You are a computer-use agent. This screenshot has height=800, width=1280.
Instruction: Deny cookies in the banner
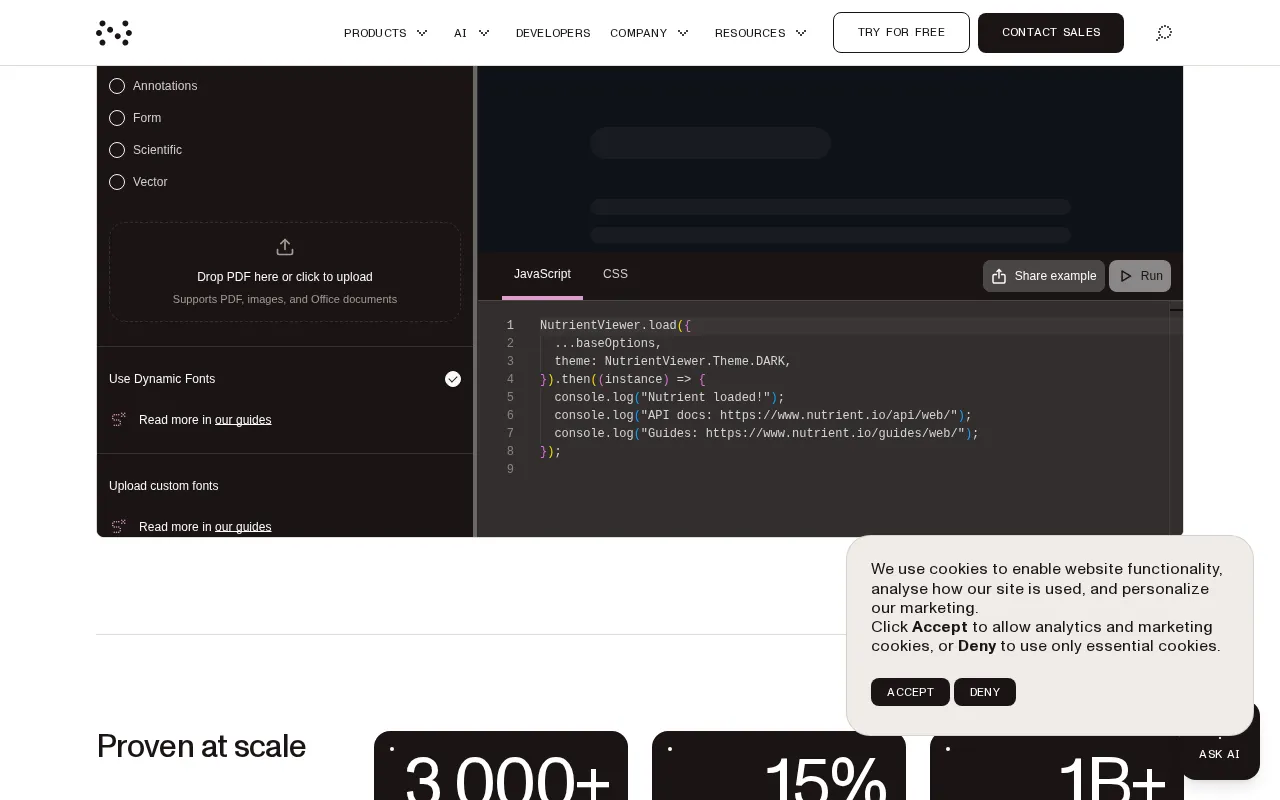tap(985, 692)
